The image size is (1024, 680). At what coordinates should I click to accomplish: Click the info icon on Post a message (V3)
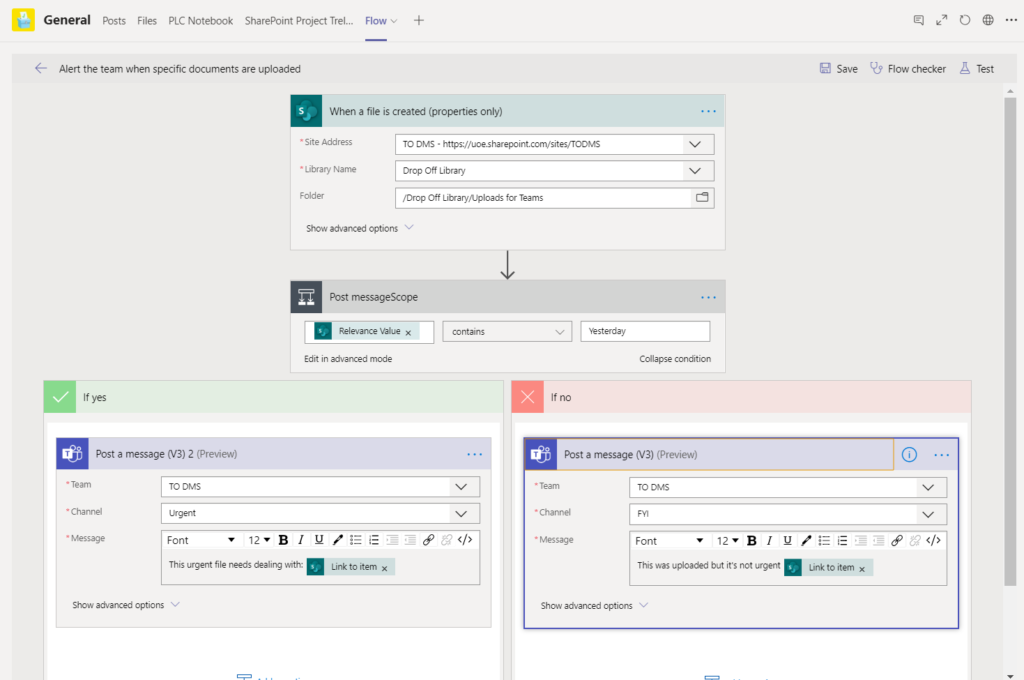coord(909,453)
